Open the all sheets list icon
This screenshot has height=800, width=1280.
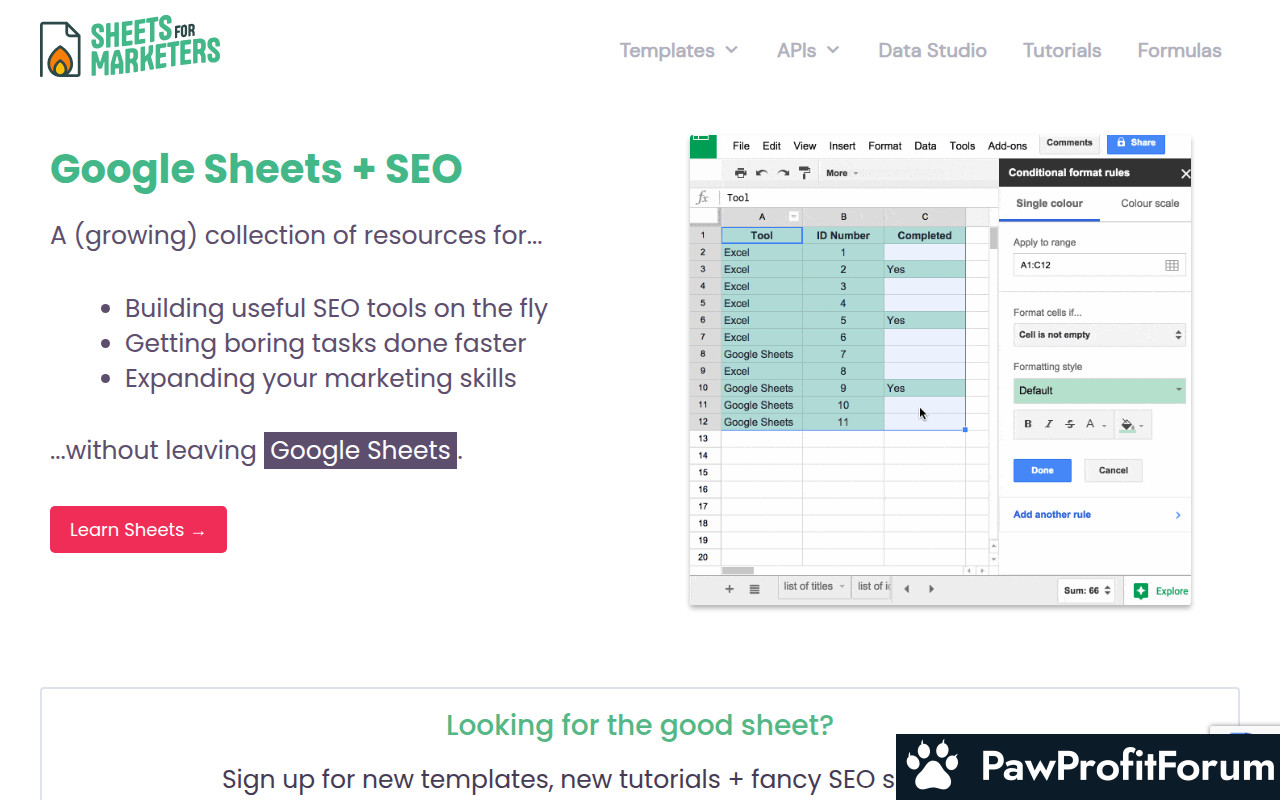click(754, 590)
